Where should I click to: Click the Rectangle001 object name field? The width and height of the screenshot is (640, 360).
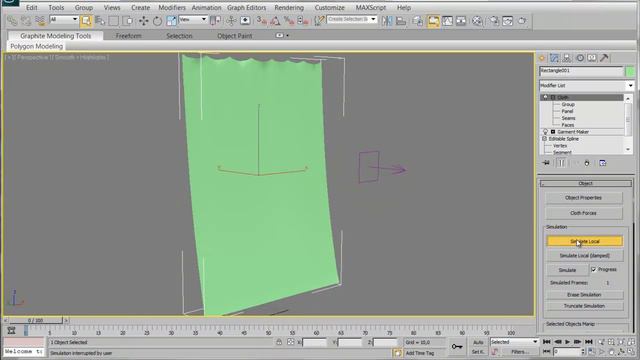pyautogui.click(x=582, y=71)
